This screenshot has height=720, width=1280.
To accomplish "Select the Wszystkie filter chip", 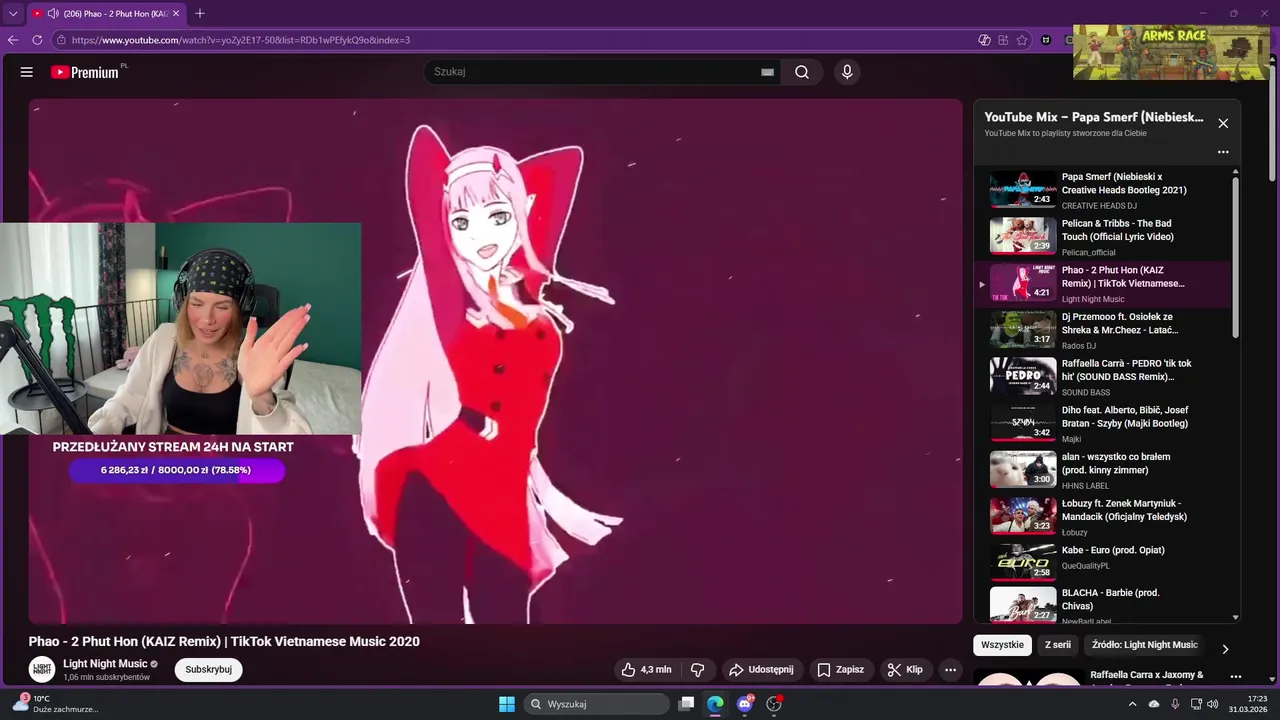I will (1002, 645).
